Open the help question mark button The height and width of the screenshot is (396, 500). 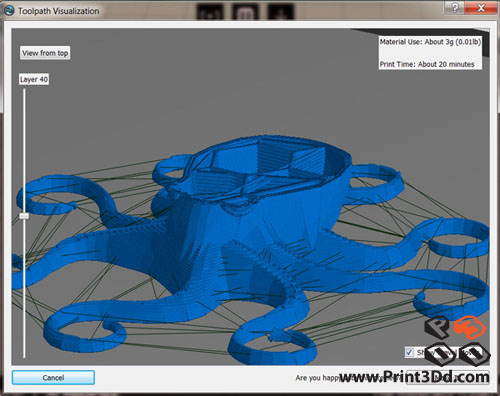click(455, 8)
